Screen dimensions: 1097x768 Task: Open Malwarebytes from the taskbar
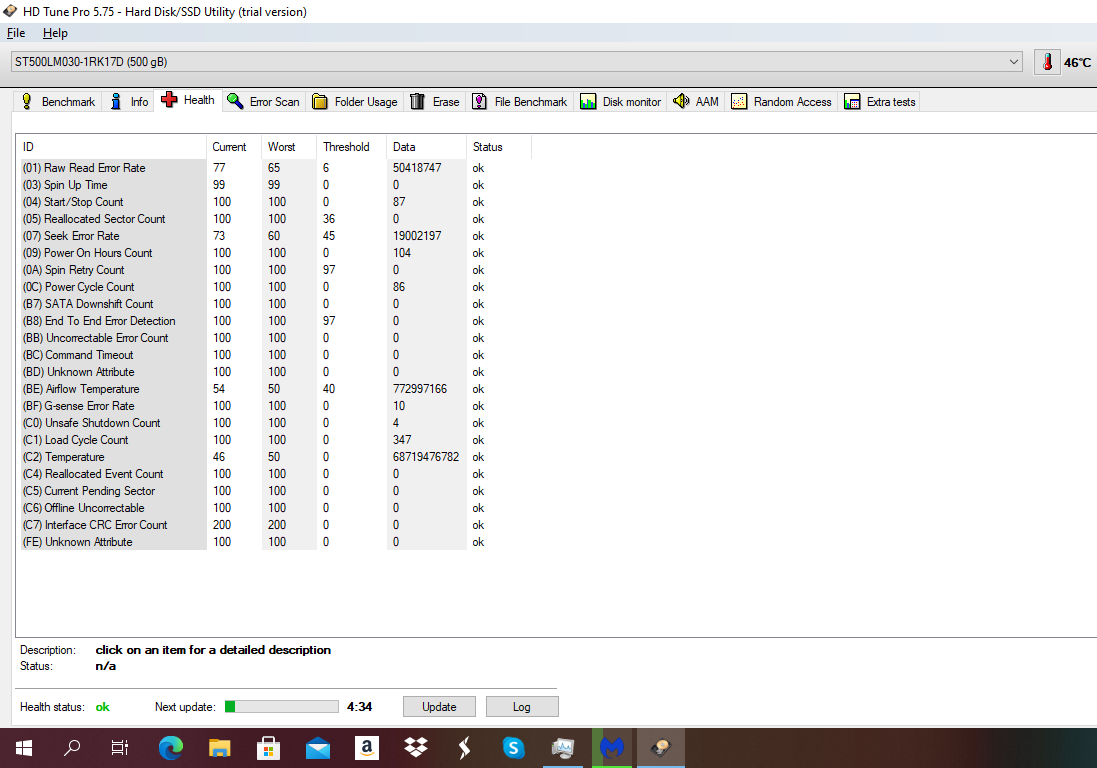(612, 748)
